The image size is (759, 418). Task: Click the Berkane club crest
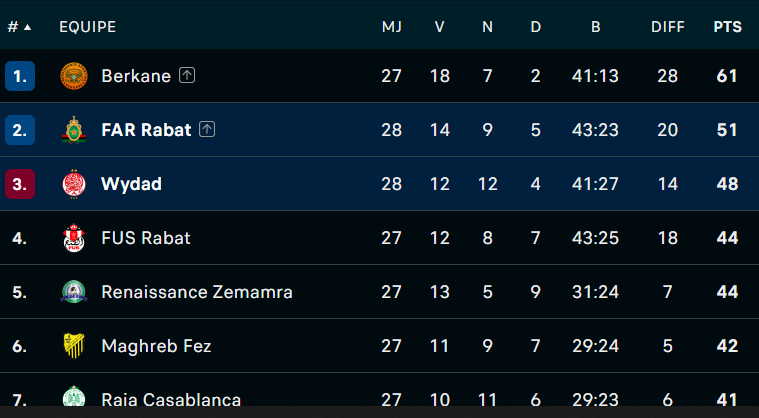pos(74,76)
